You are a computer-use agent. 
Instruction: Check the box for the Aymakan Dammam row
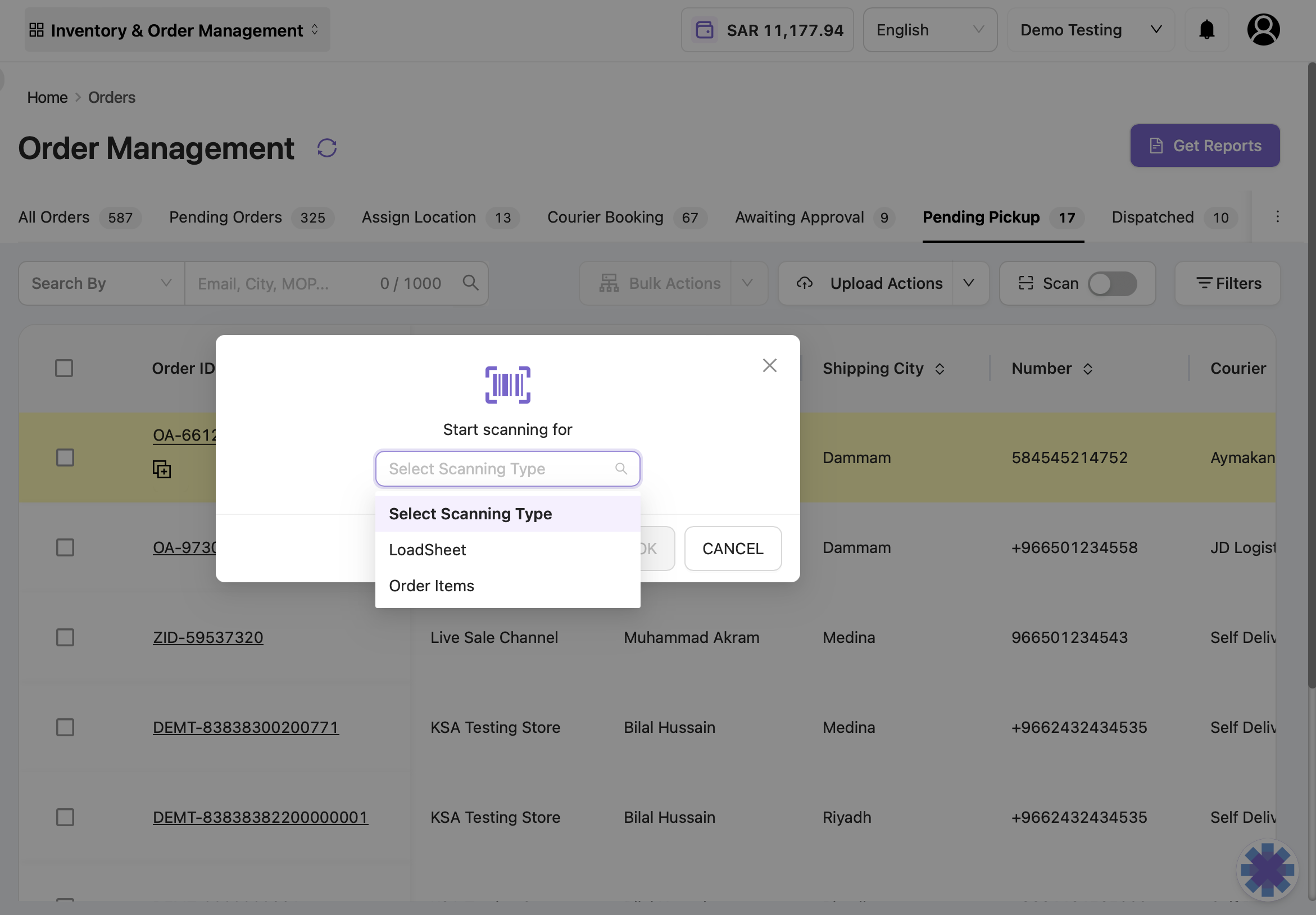pos(65,457)
